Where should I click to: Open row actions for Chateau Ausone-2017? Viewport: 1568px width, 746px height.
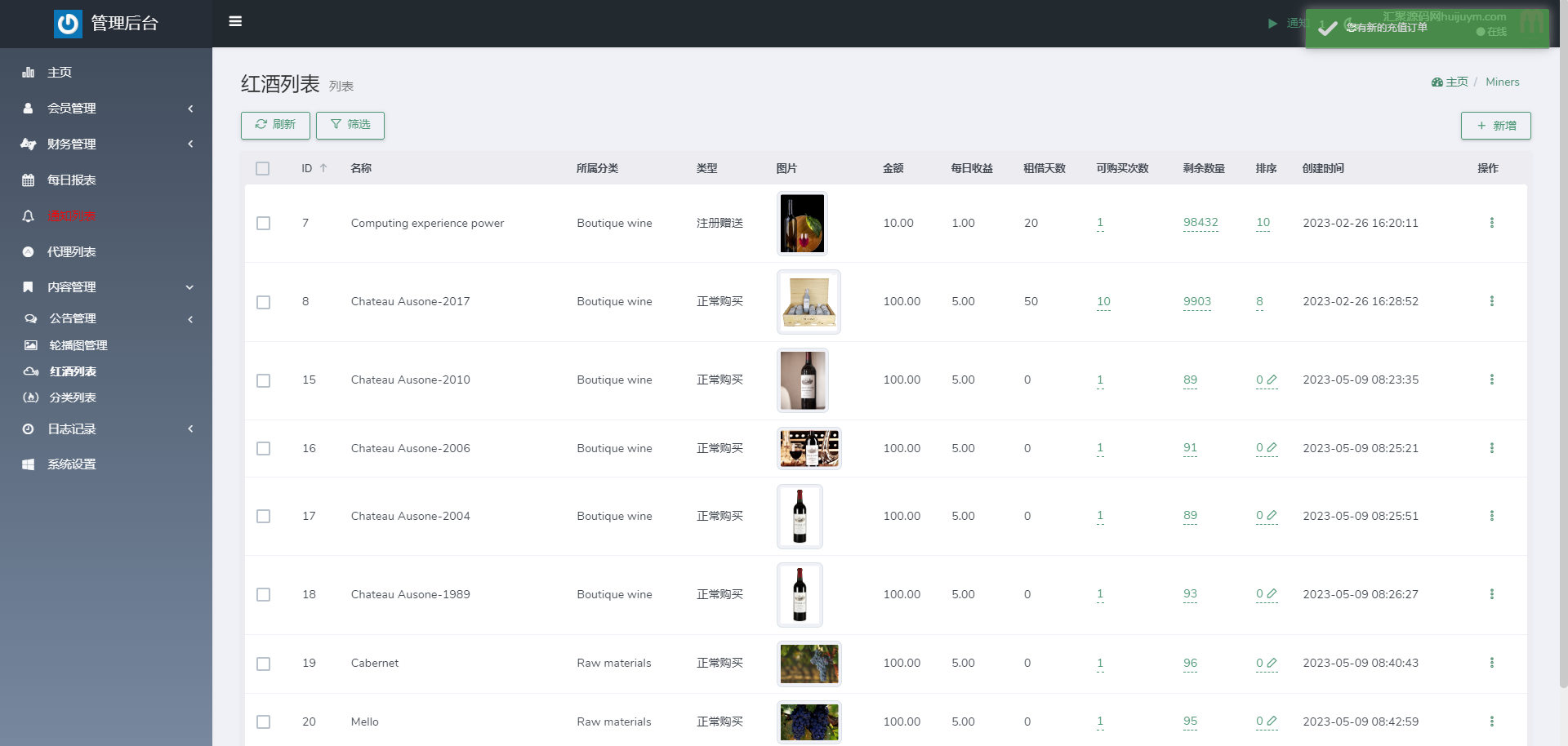(1491, 301)
